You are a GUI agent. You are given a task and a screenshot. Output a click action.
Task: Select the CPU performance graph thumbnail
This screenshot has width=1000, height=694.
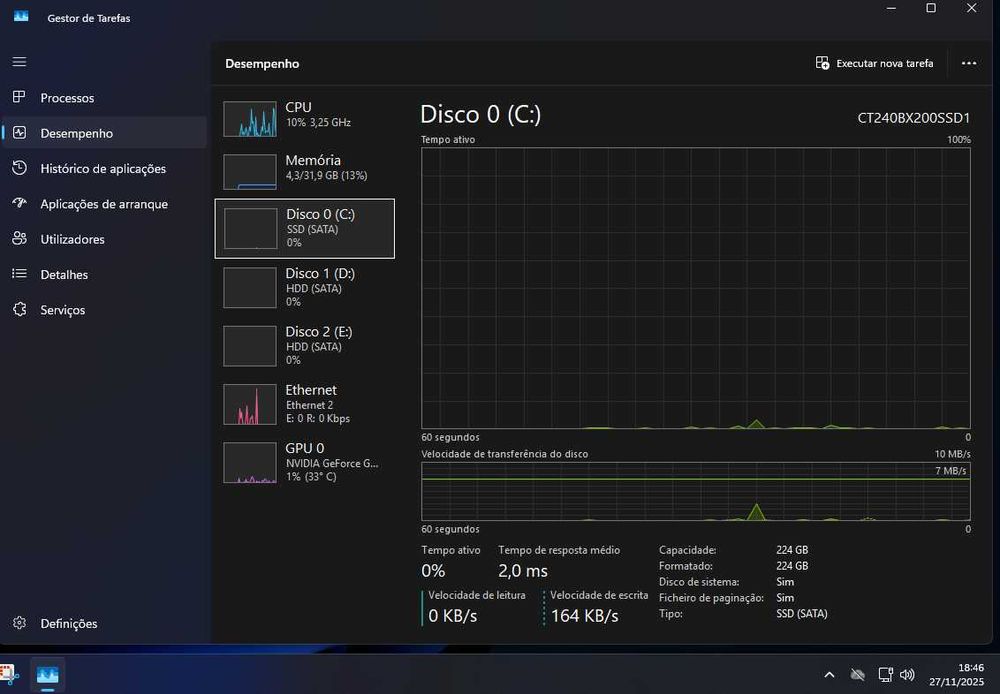pyautogui.click(x=250, y=119)
